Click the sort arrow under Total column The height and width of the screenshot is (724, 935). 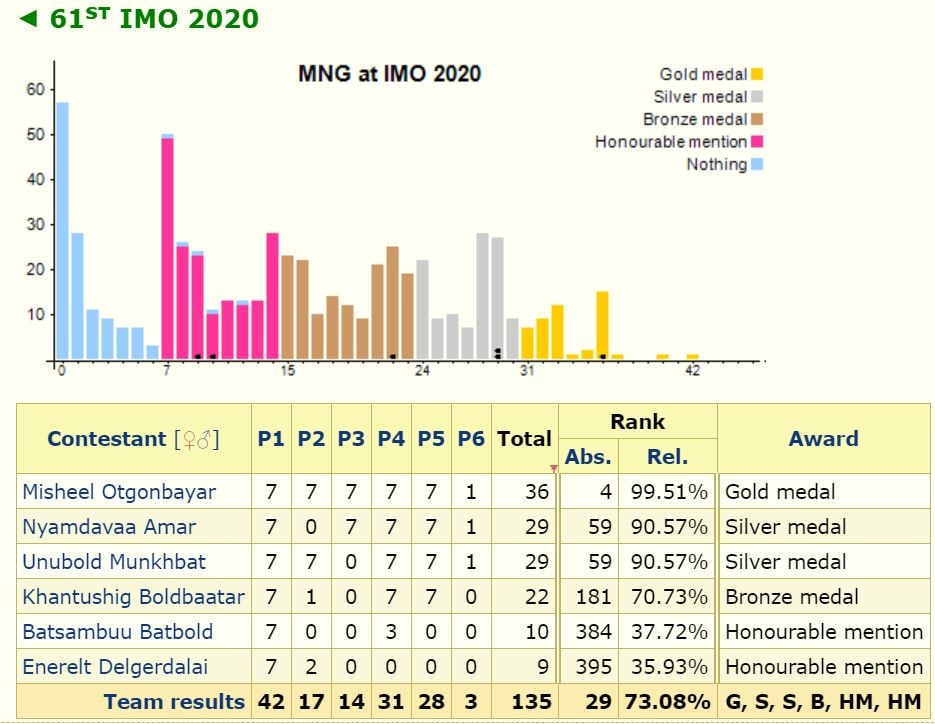click(553, 469)
